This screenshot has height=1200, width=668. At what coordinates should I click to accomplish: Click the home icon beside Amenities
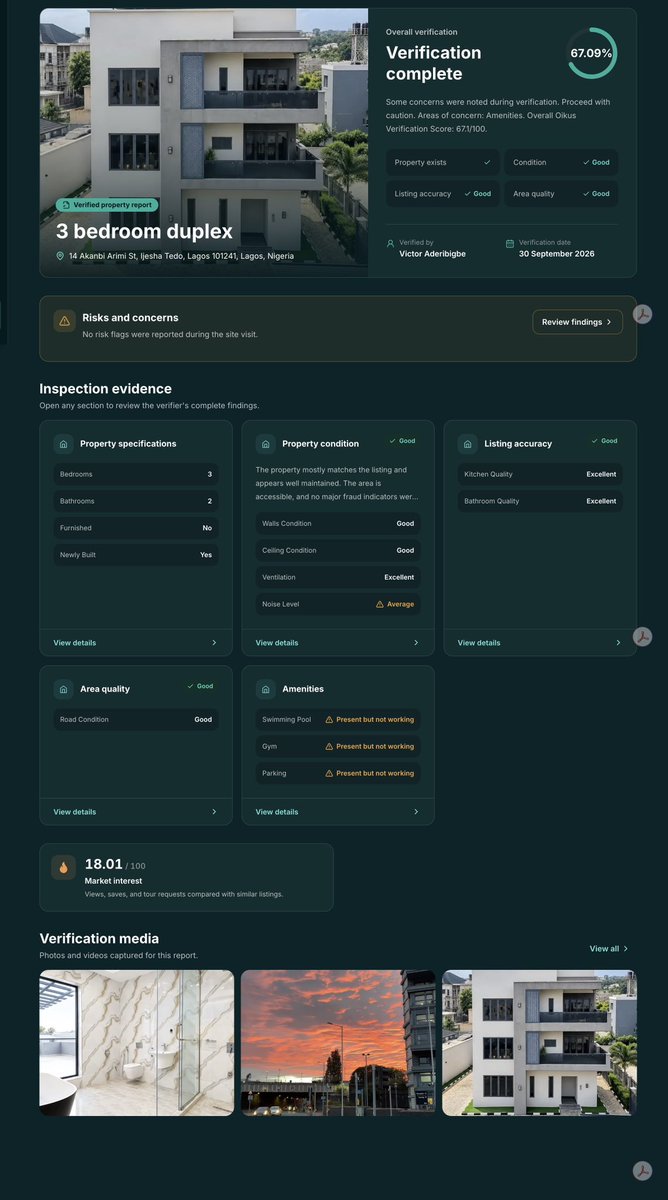(266, 689)
